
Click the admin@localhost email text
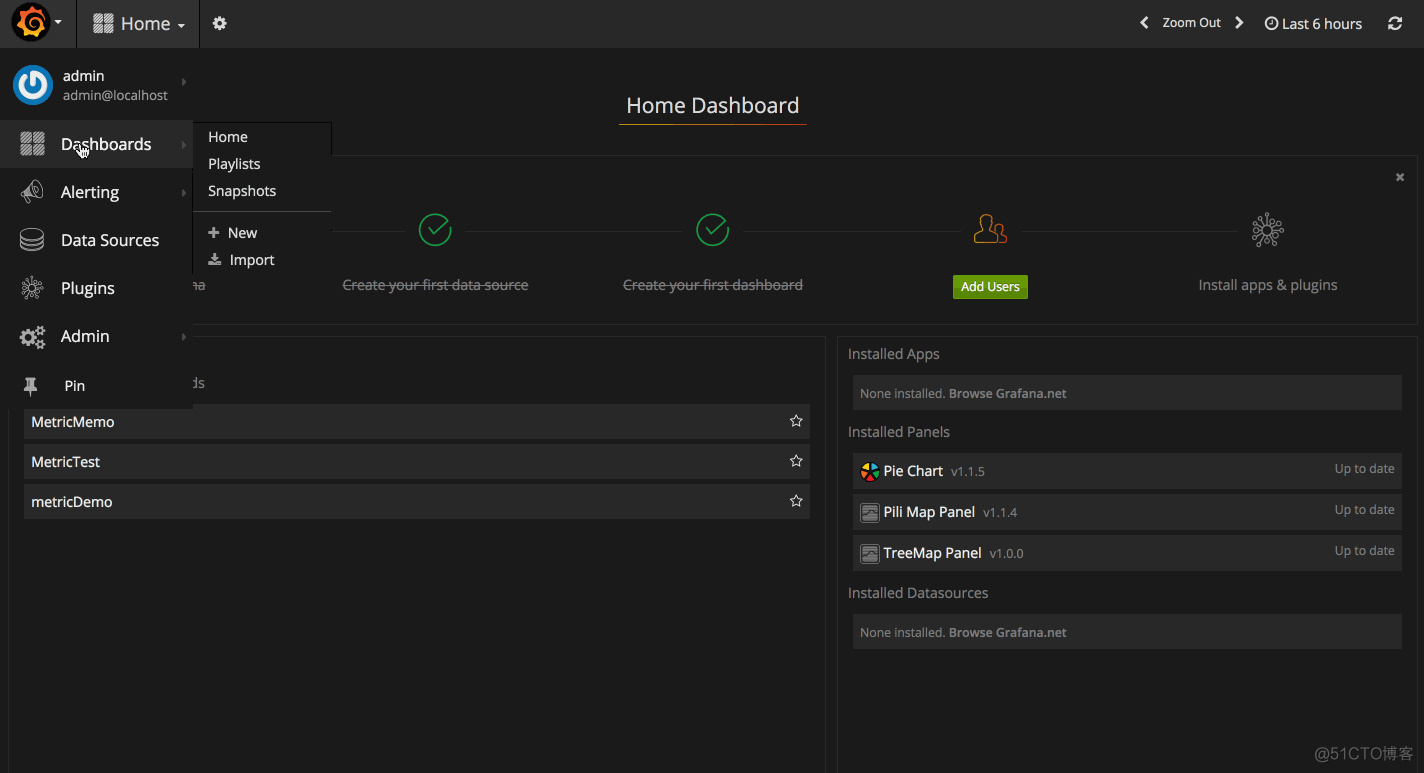pos(115,96)
